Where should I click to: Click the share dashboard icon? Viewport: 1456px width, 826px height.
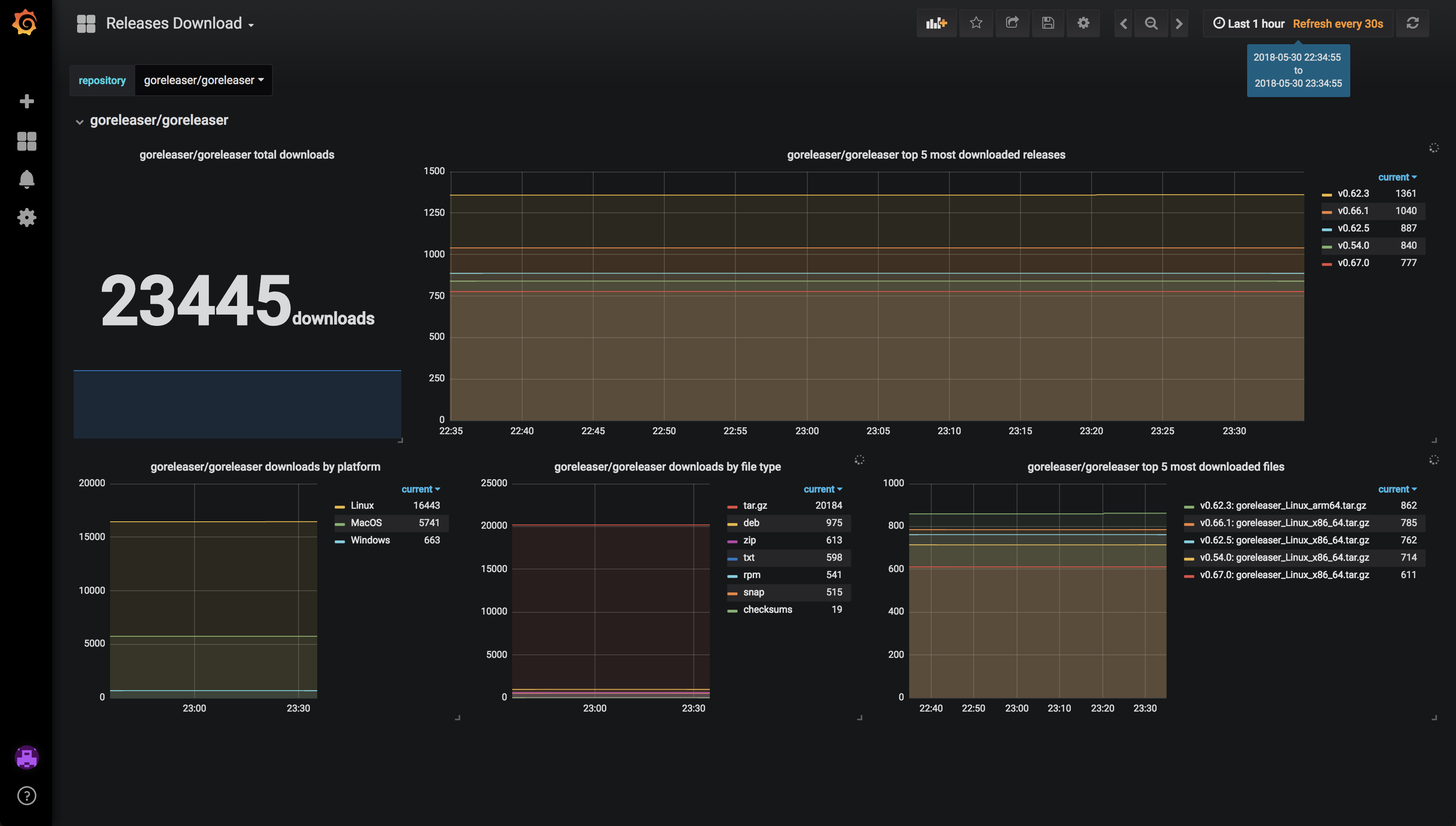(1012, 23)
